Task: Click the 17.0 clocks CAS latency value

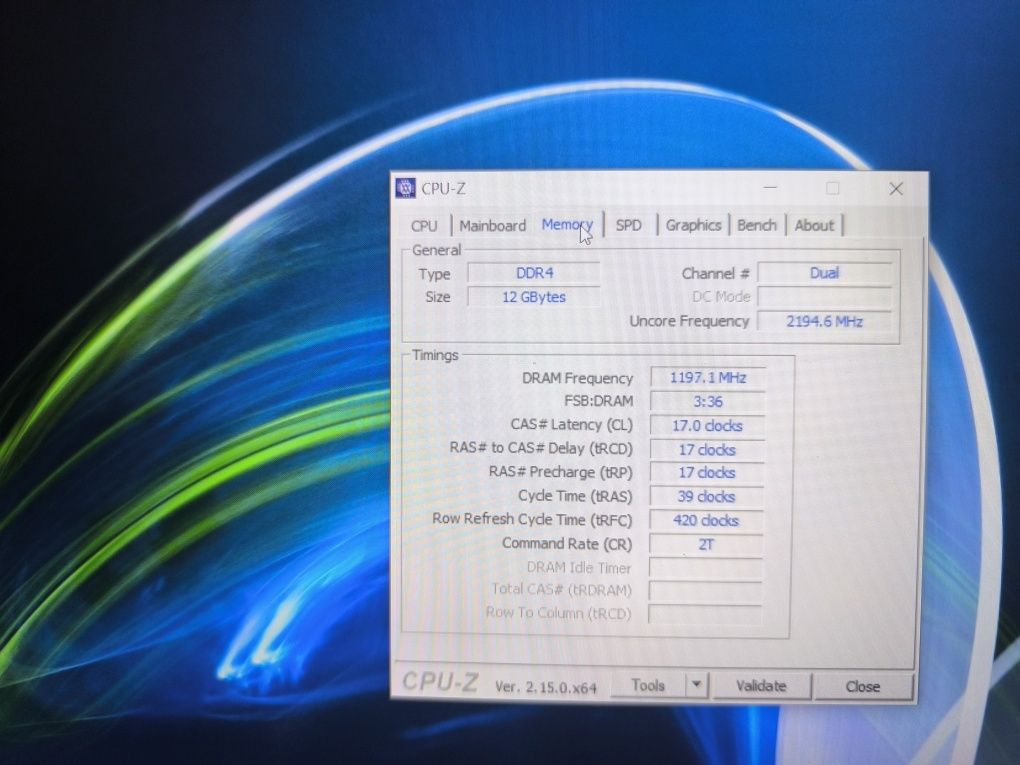Action: 707,426
